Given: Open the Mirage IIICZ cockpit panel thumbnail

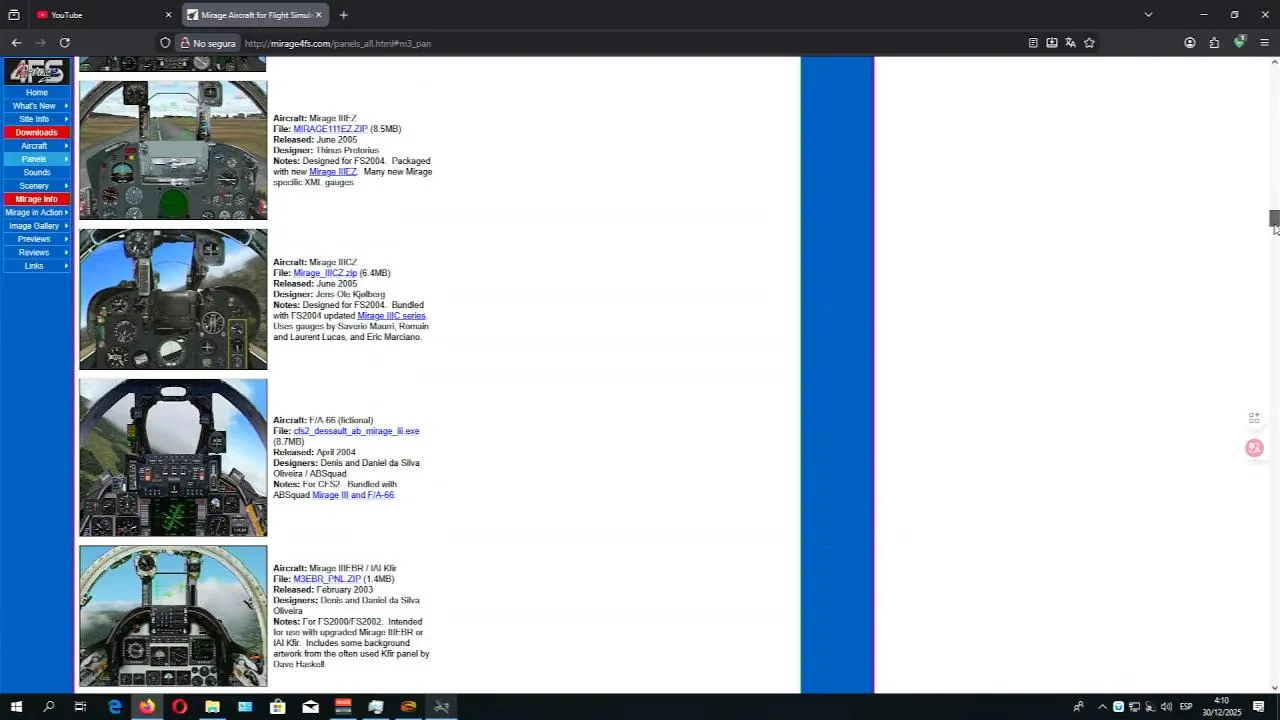Looking at the screenshot, I should (173, 299).
